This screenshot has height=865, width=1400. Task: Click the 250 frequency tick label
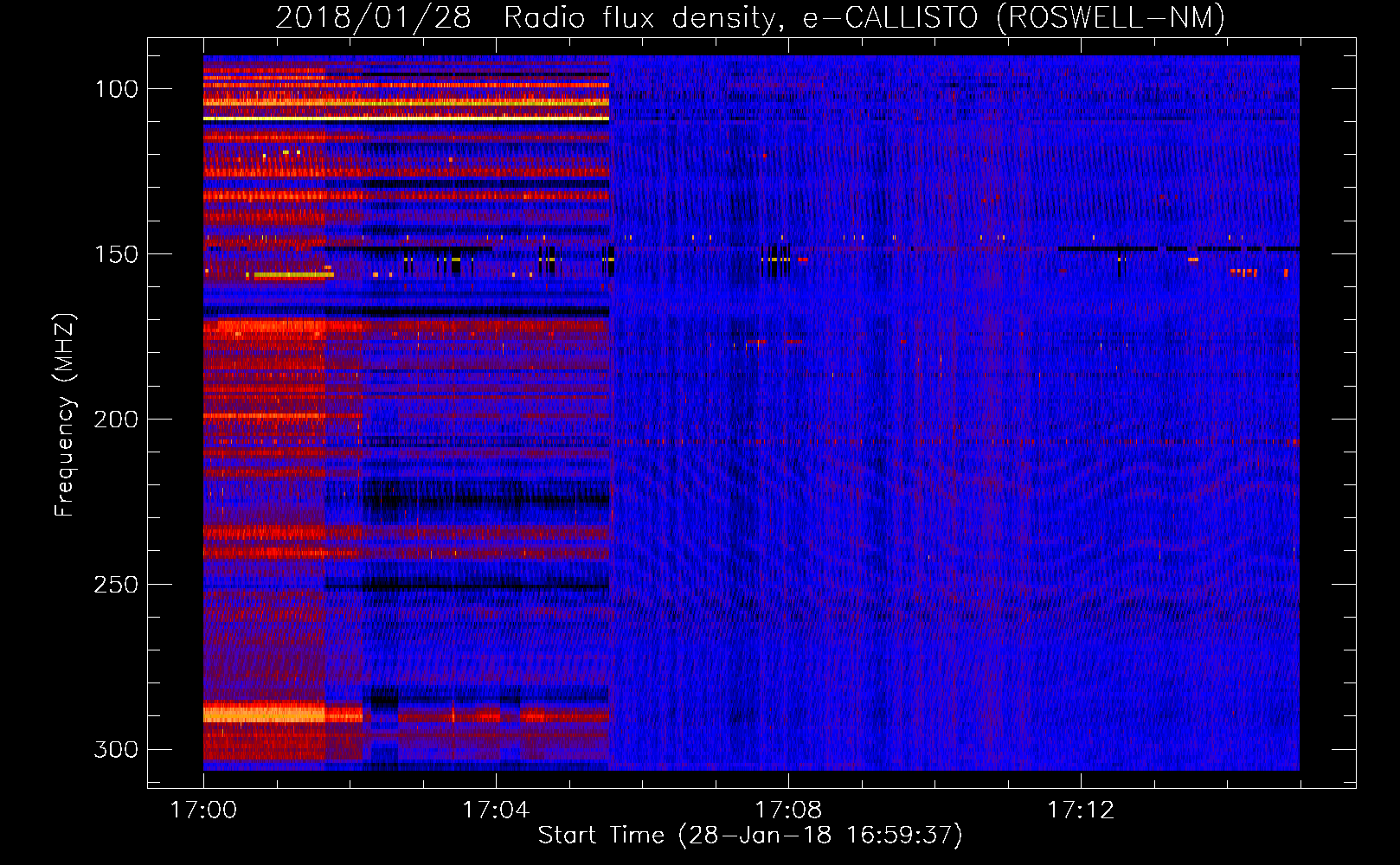click(x=116, y=585)
